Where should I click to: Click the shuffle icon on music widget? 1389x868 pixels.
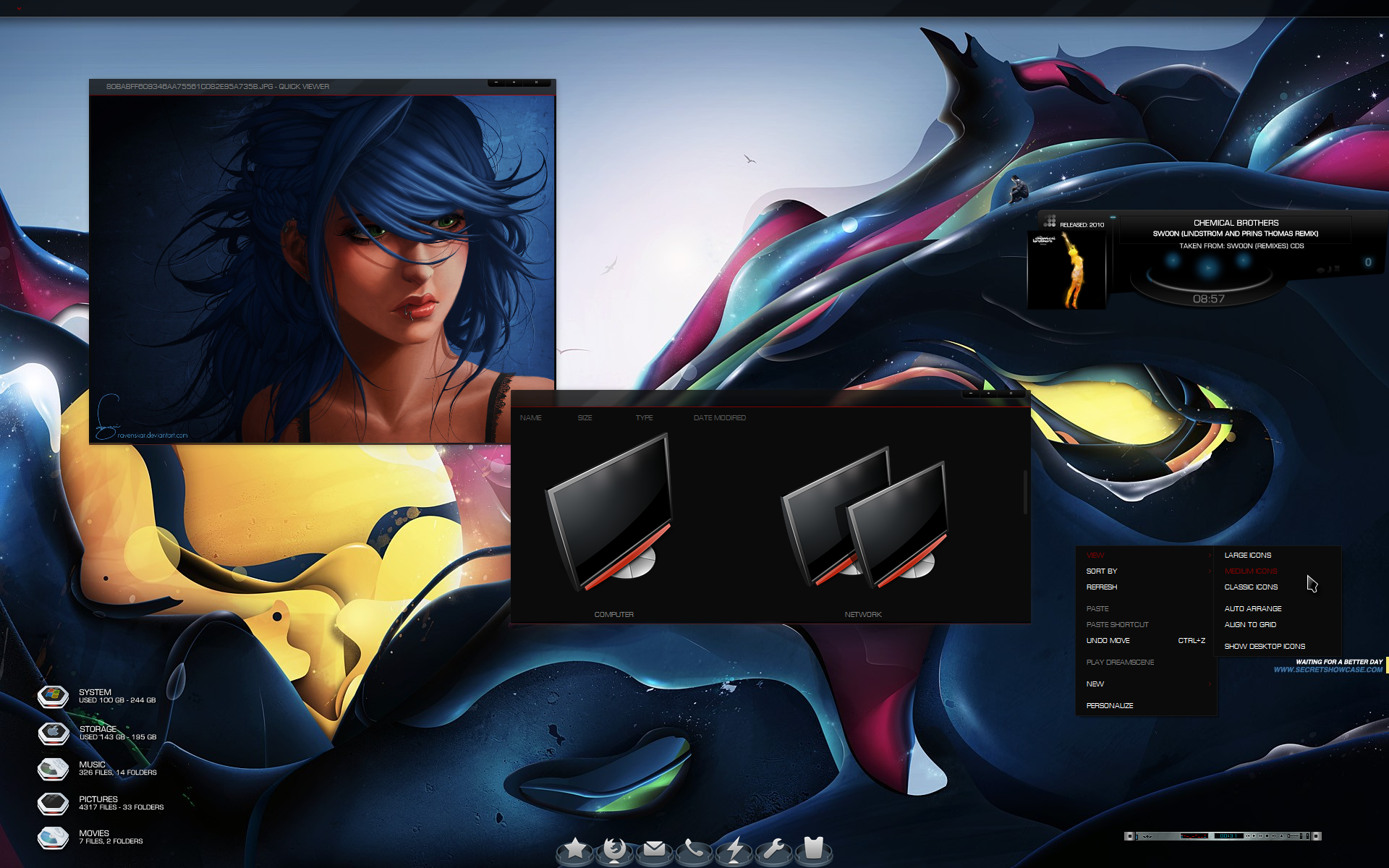(1337, 268)
